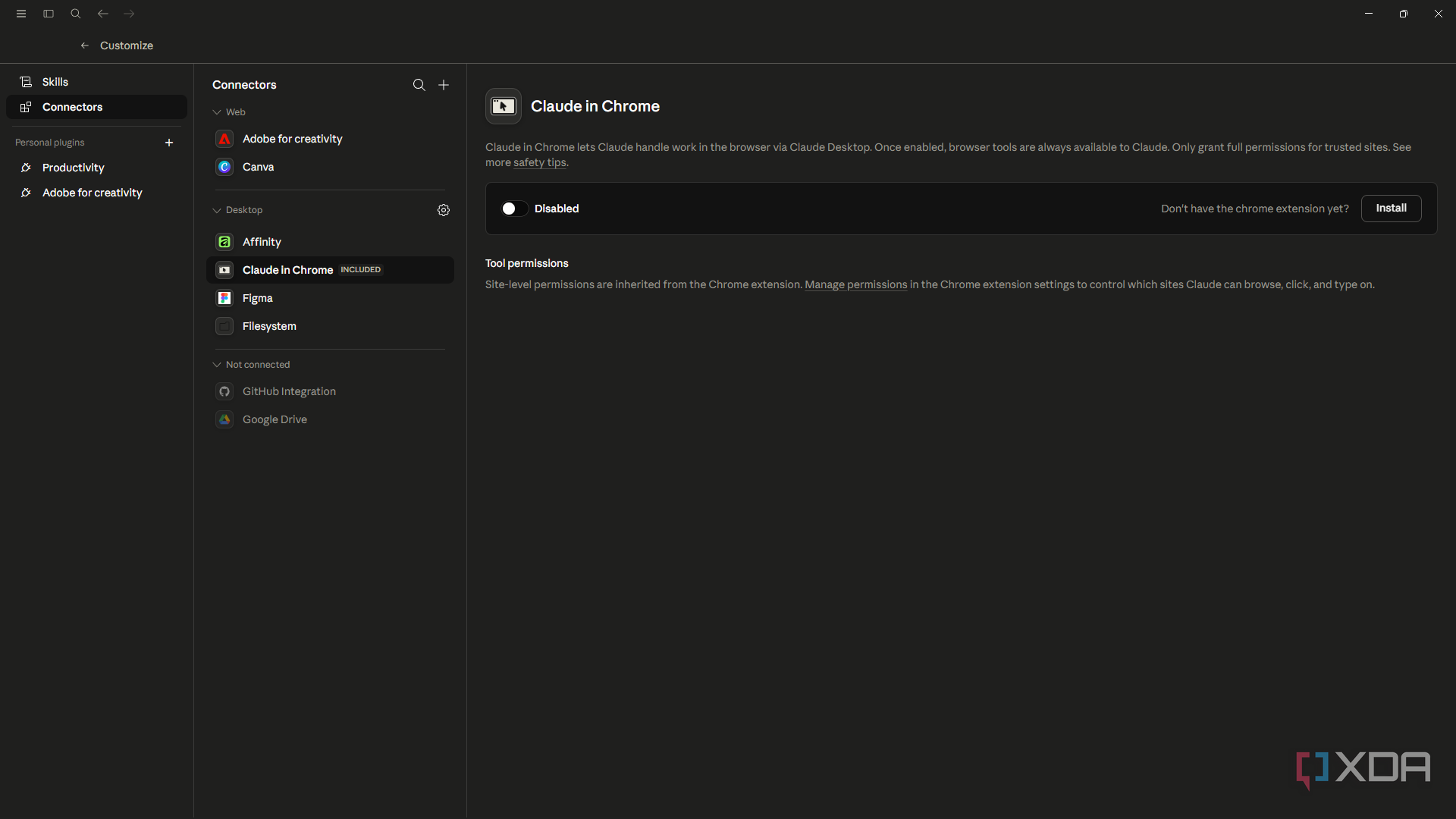Close the application window
This screenshot has height=819, width=1456.
click(1439, 14)
